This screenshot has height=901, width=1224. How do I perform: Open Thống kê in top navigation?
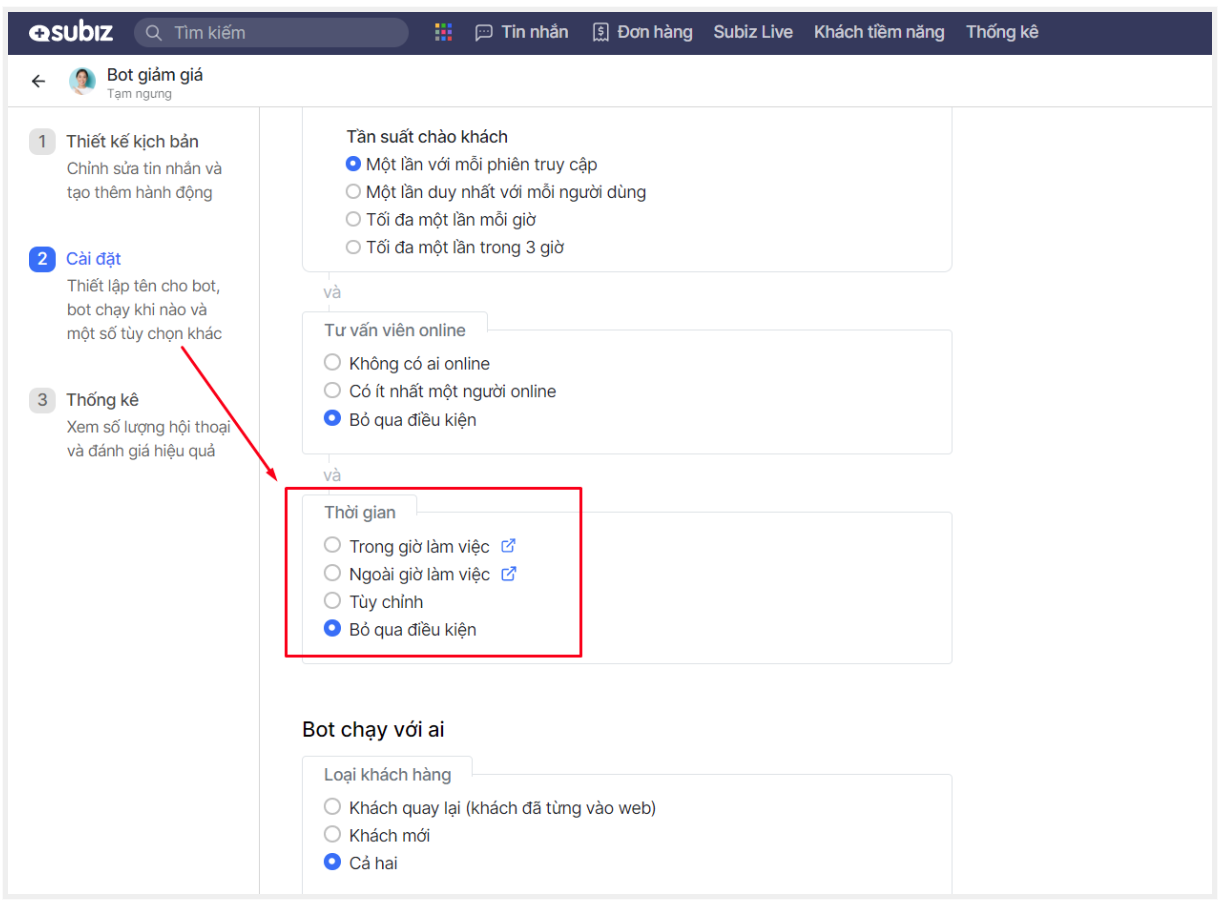click(1002, 33)
